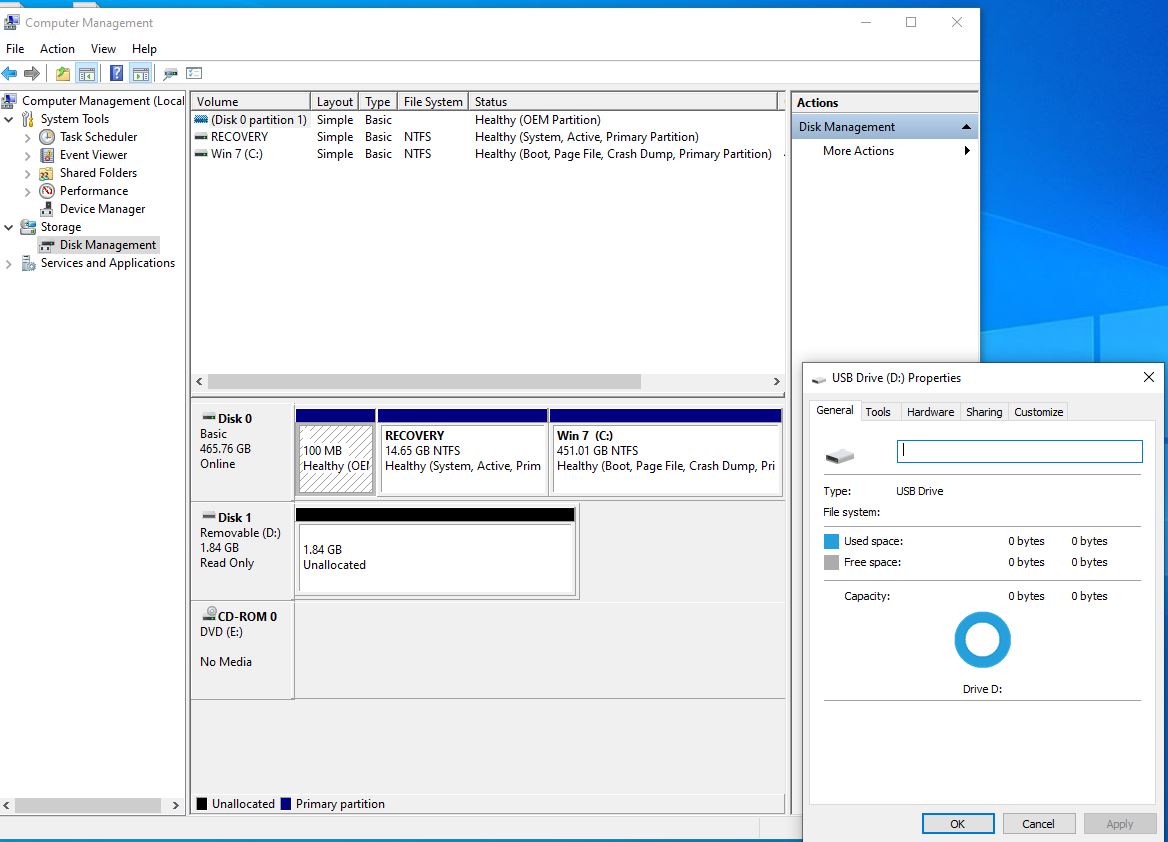1168x842 pixels.
Task: Switch to the Sharing tab in Properties
Action: [984, 411]
